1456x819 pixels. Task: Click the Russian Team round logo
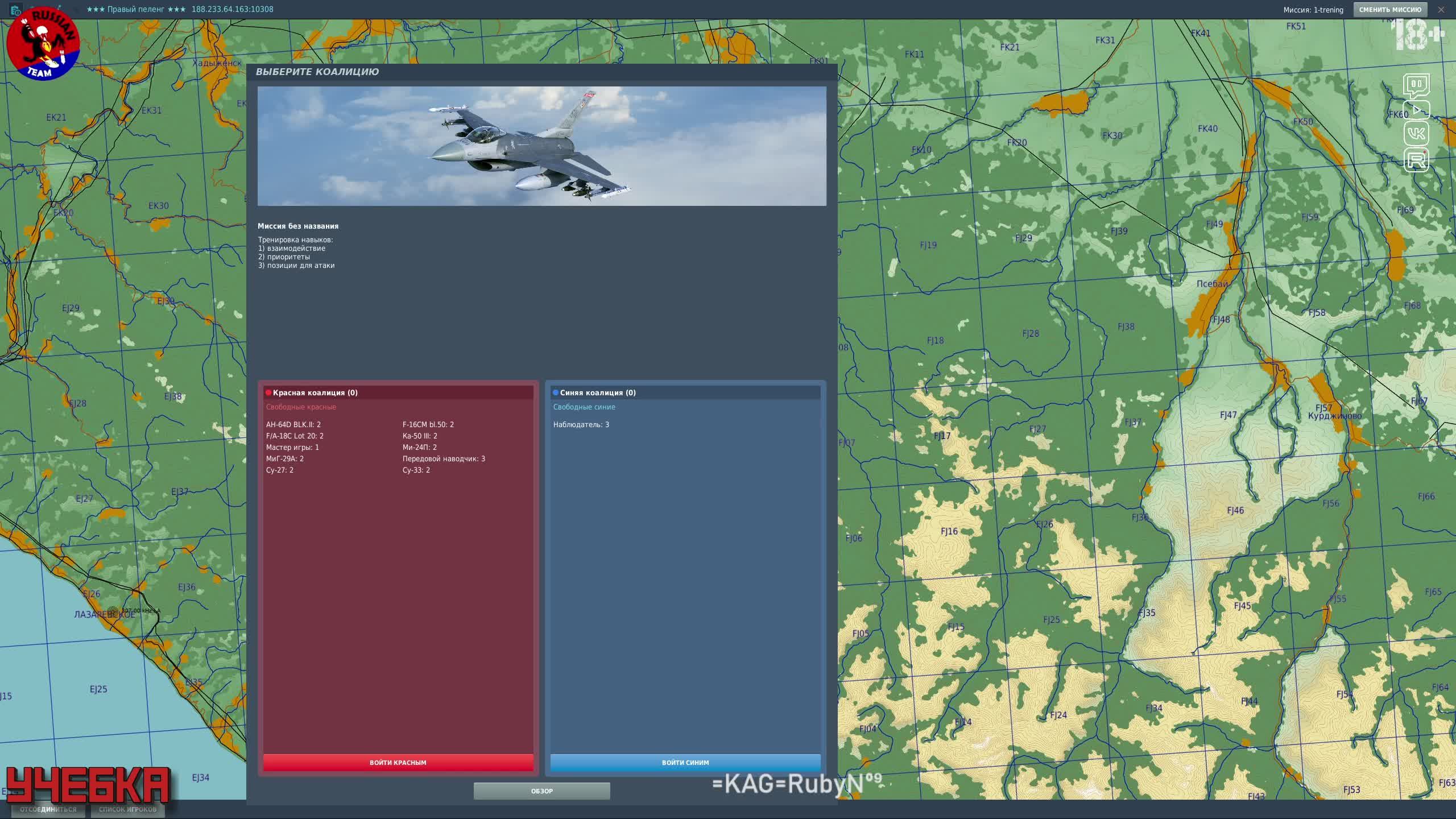pyautogui.click(x=43, y=43)
